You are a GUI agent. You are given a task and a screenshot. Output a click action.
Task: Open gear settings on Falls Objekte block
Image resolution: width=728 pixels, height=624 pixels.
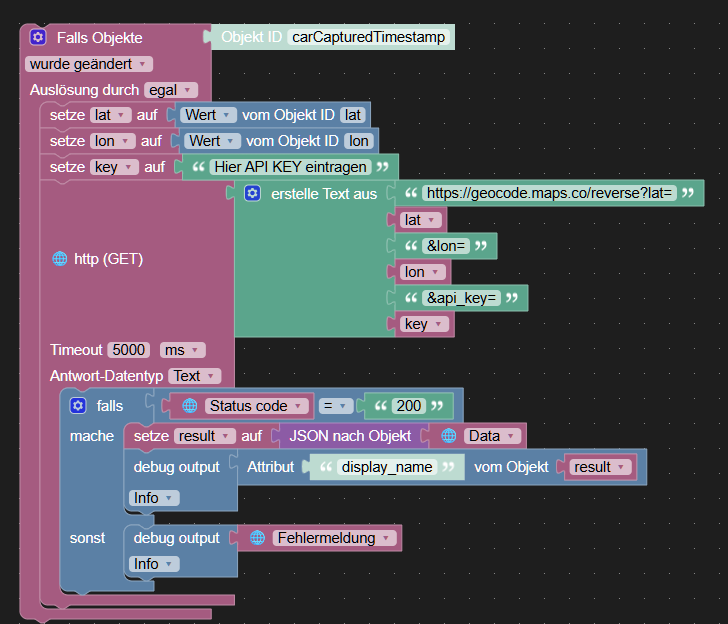[38, 37]
